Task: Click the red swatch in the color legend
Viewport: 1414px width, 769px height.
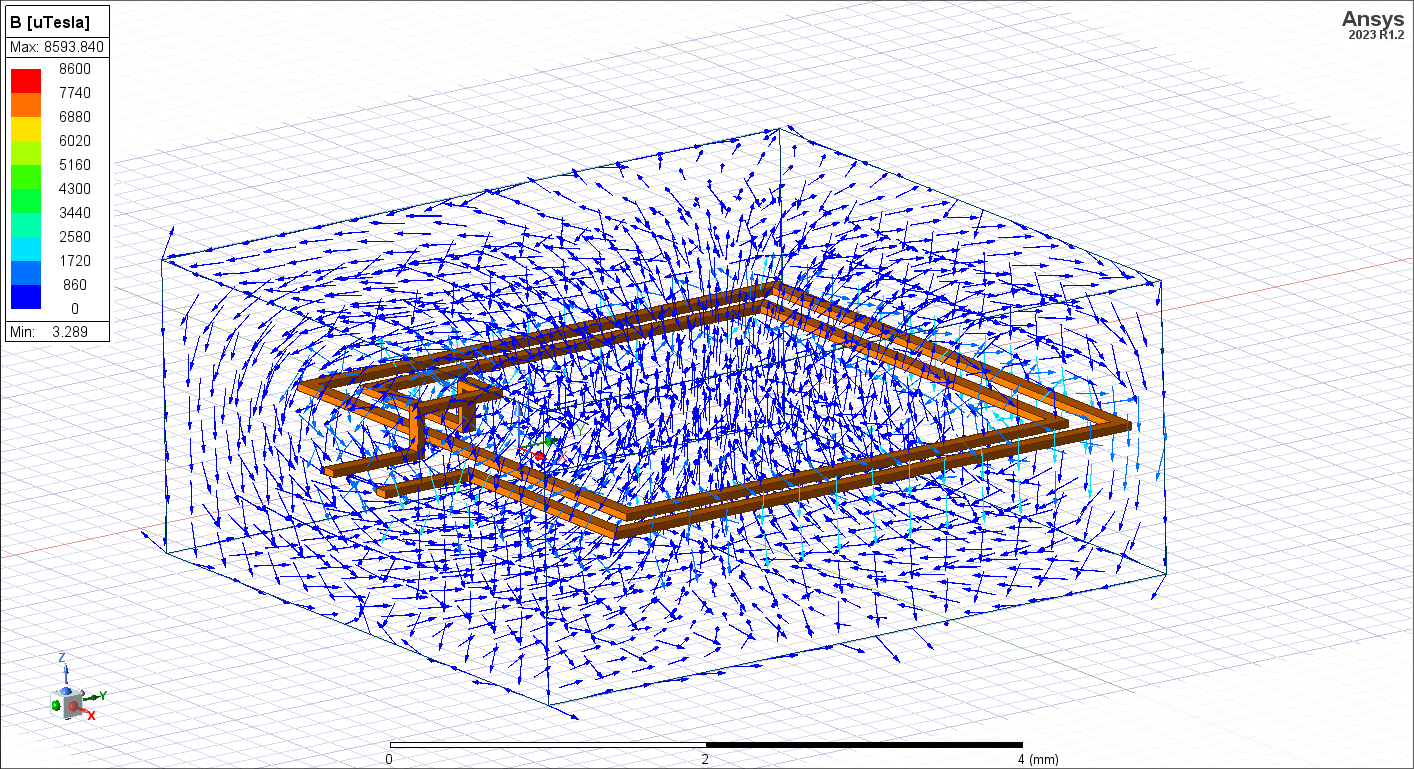Action: click(26, 80)
